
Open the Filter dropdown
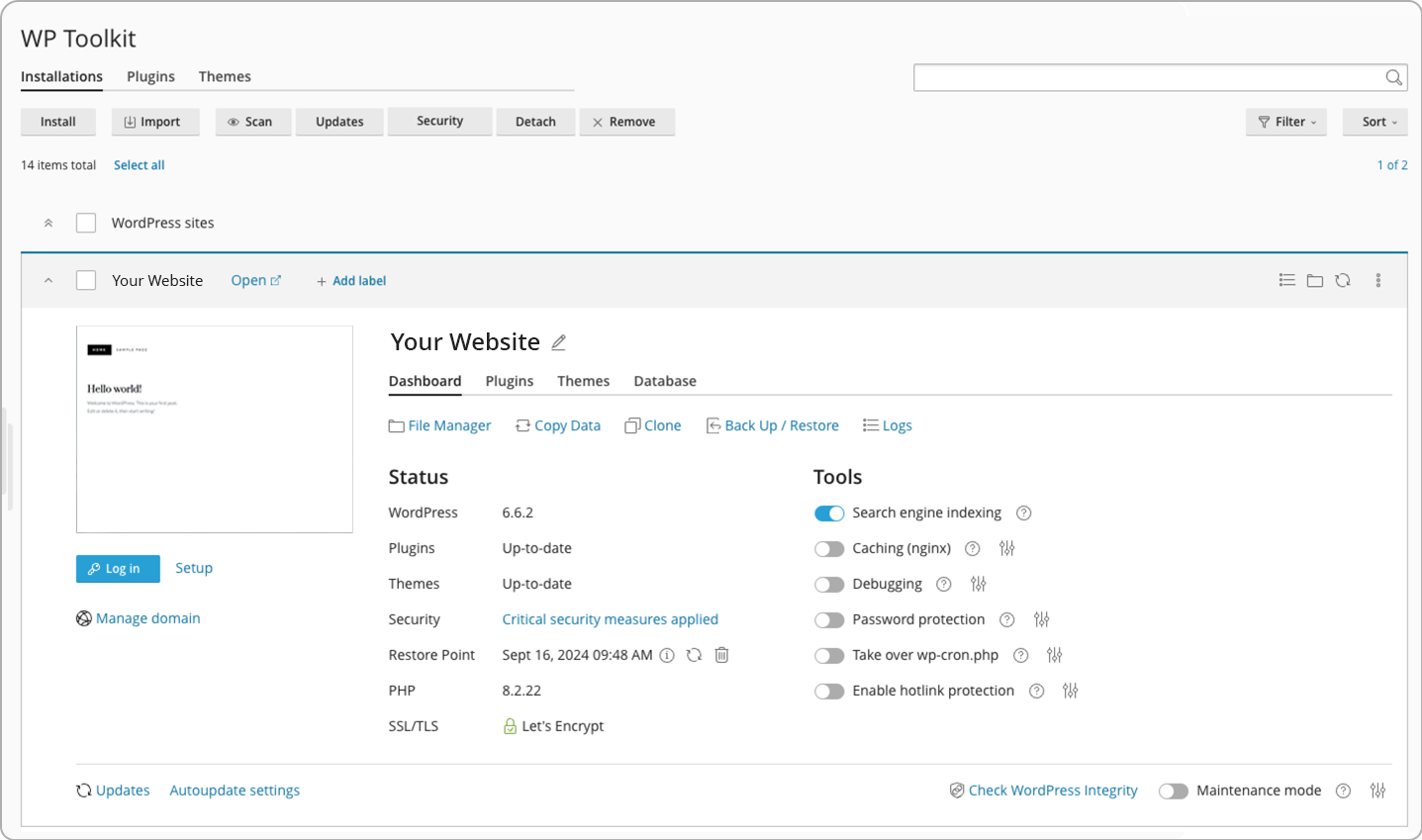[1286, 122]
